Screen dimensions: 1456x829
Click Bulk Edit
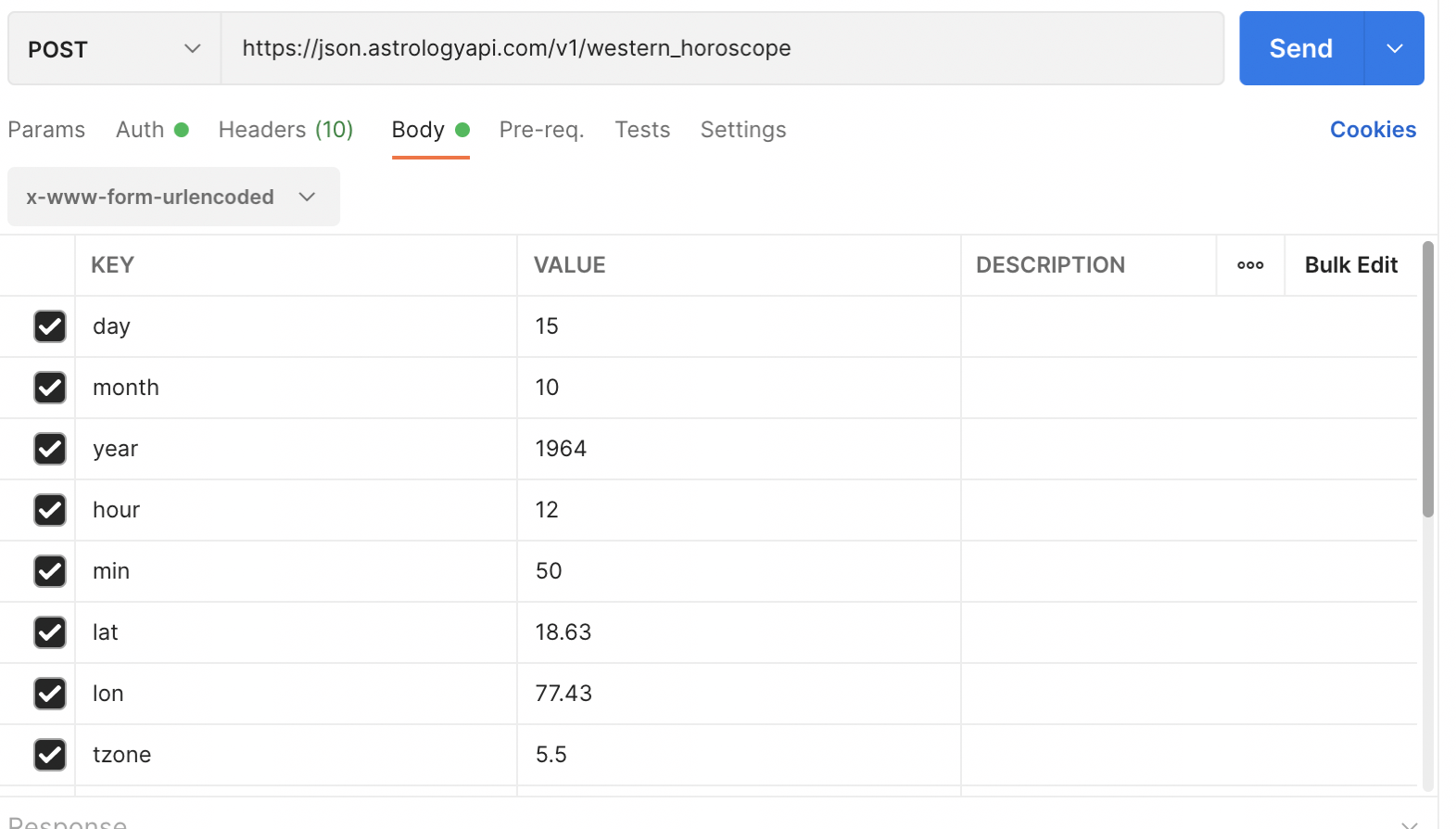pyautogui.click(x=1350, y=265)
